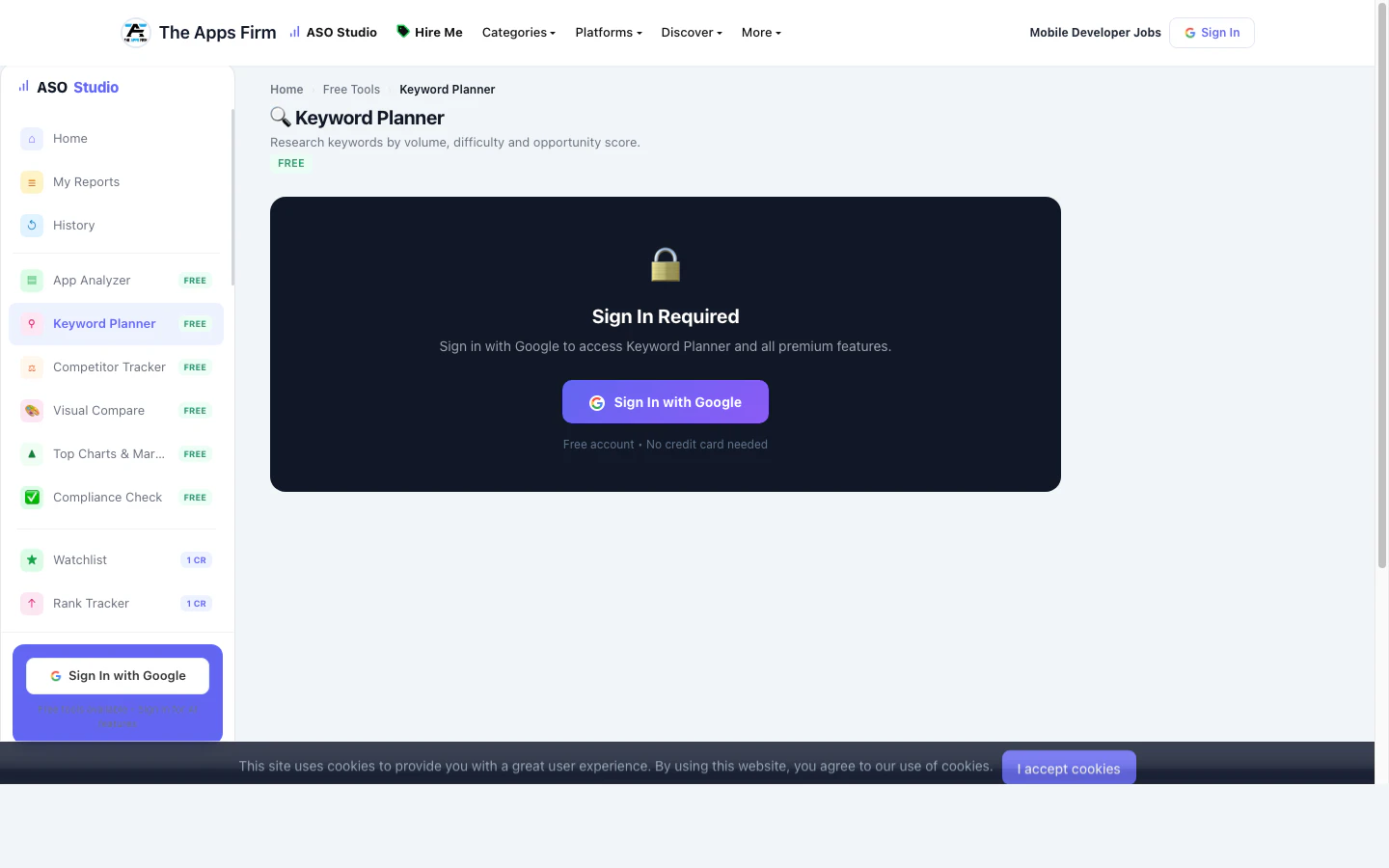Click the History icon in sidebar

coord(32,226)
